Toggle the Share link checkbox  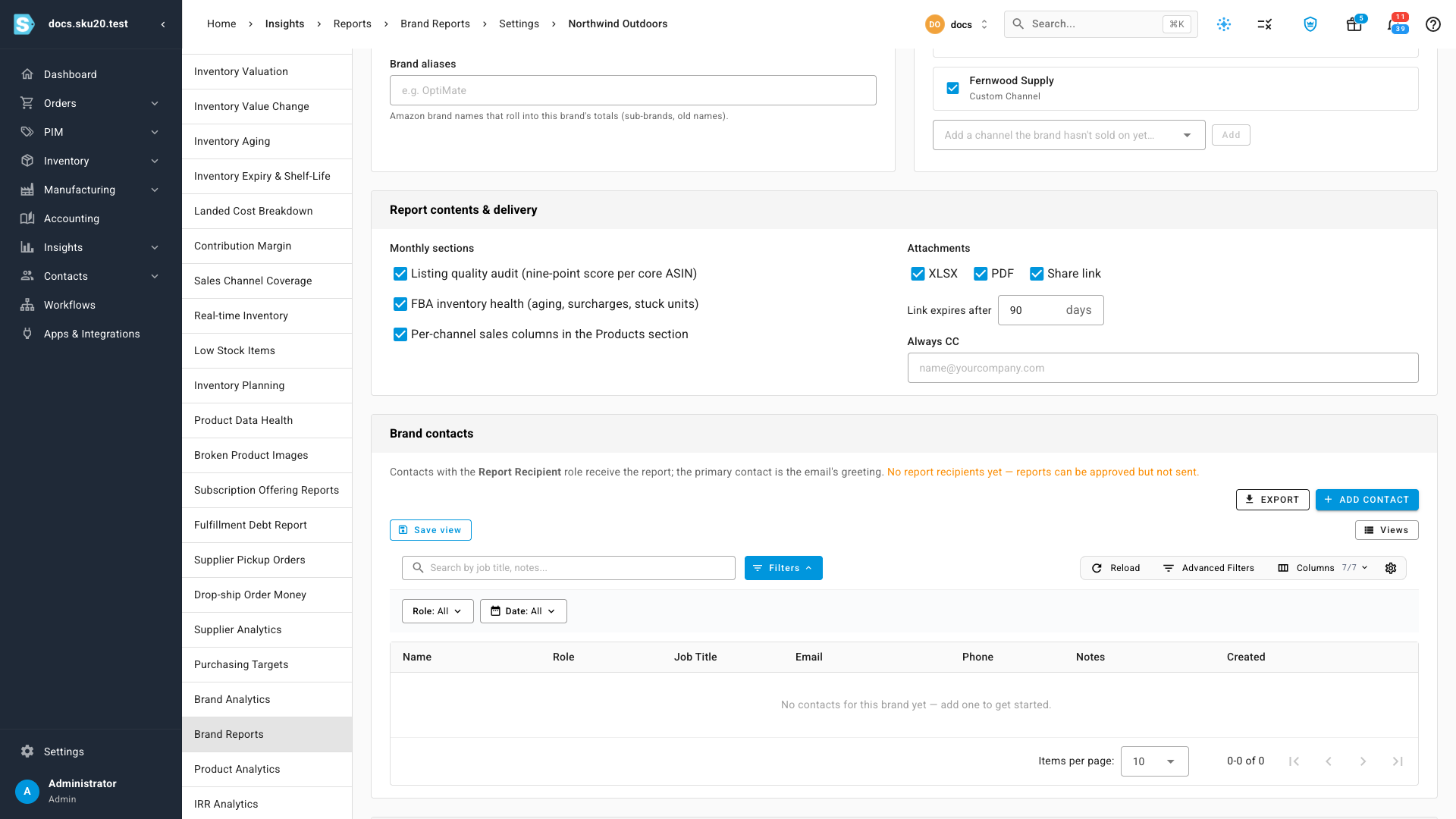(1037, 274)
